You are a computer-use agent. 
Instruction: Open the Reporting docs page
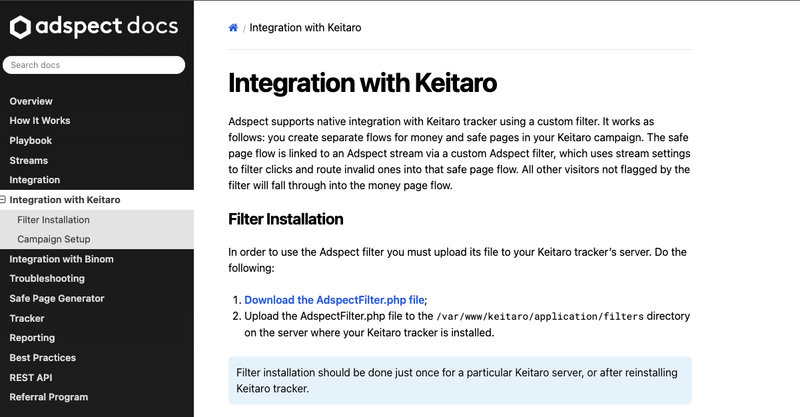[32, 338]
